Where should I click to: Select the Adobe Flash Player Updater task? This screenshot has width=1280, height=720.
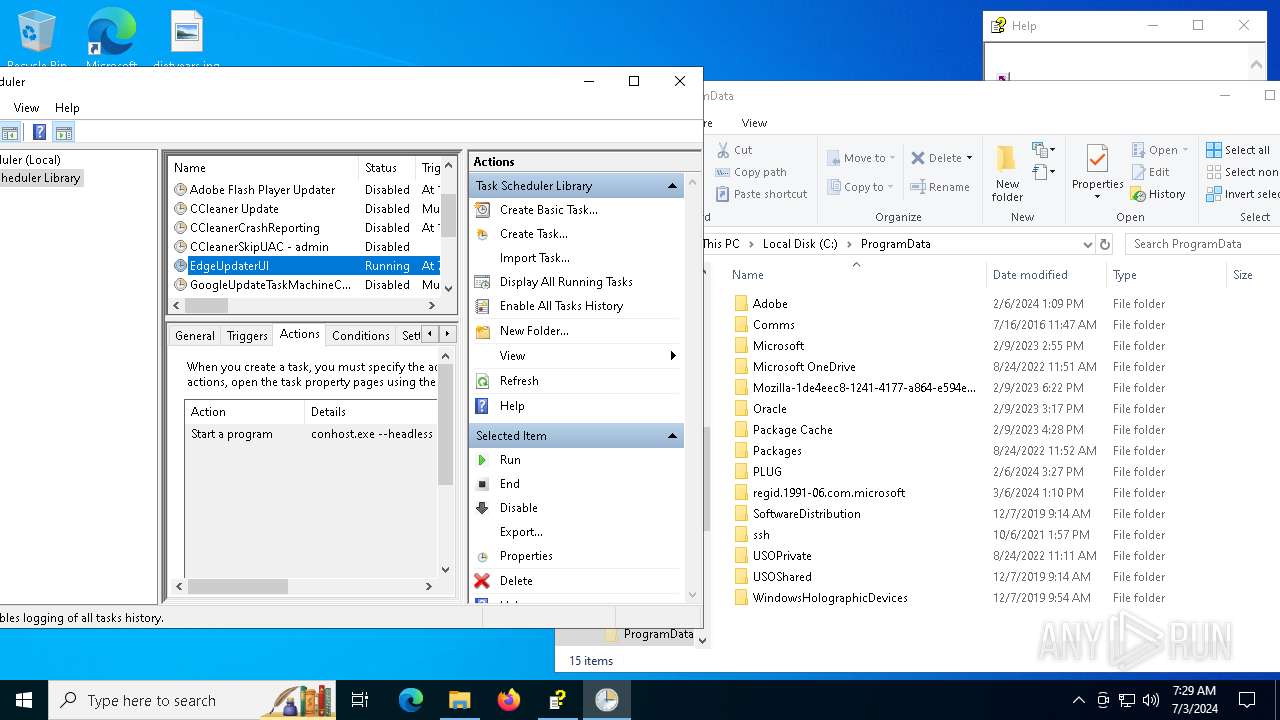point(306,190)
